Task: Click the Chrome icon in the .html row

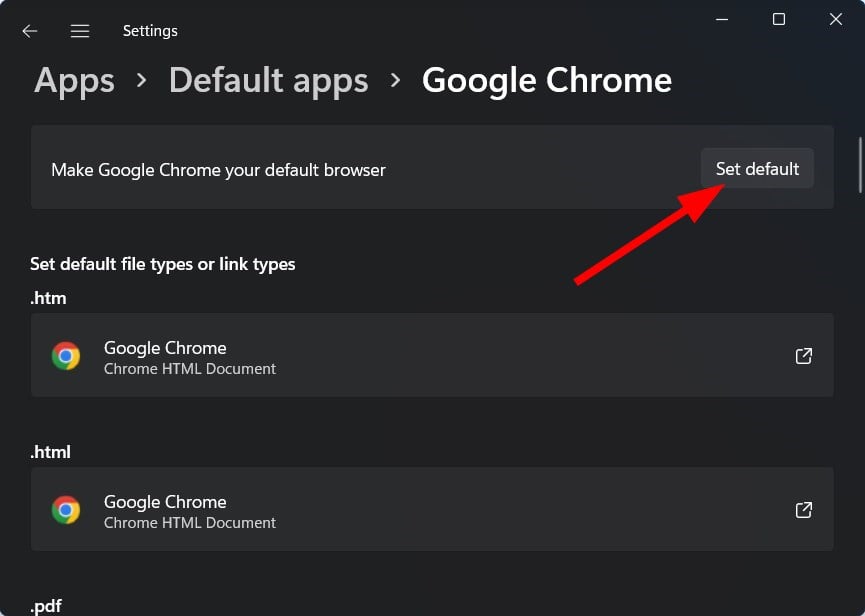Action: tap(66, 510)
